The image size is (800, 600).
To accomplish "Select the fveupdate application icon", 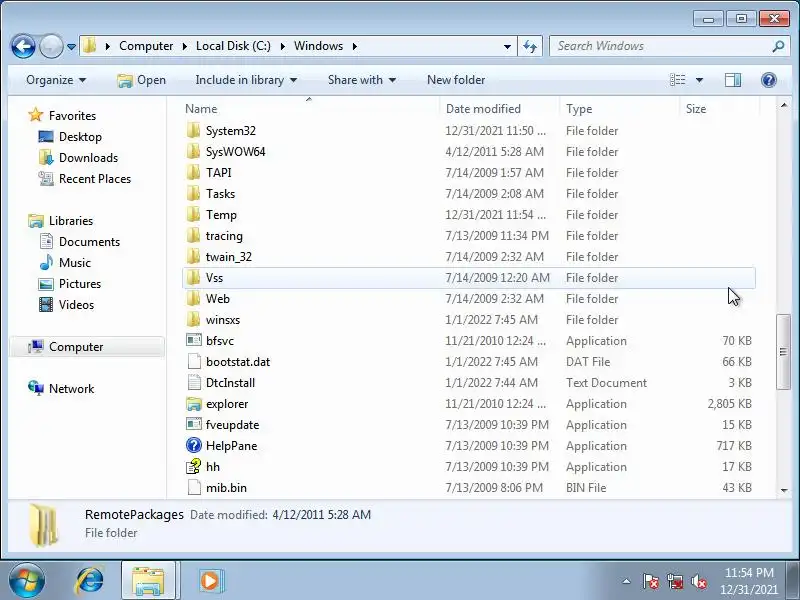I will coord(194,424).
